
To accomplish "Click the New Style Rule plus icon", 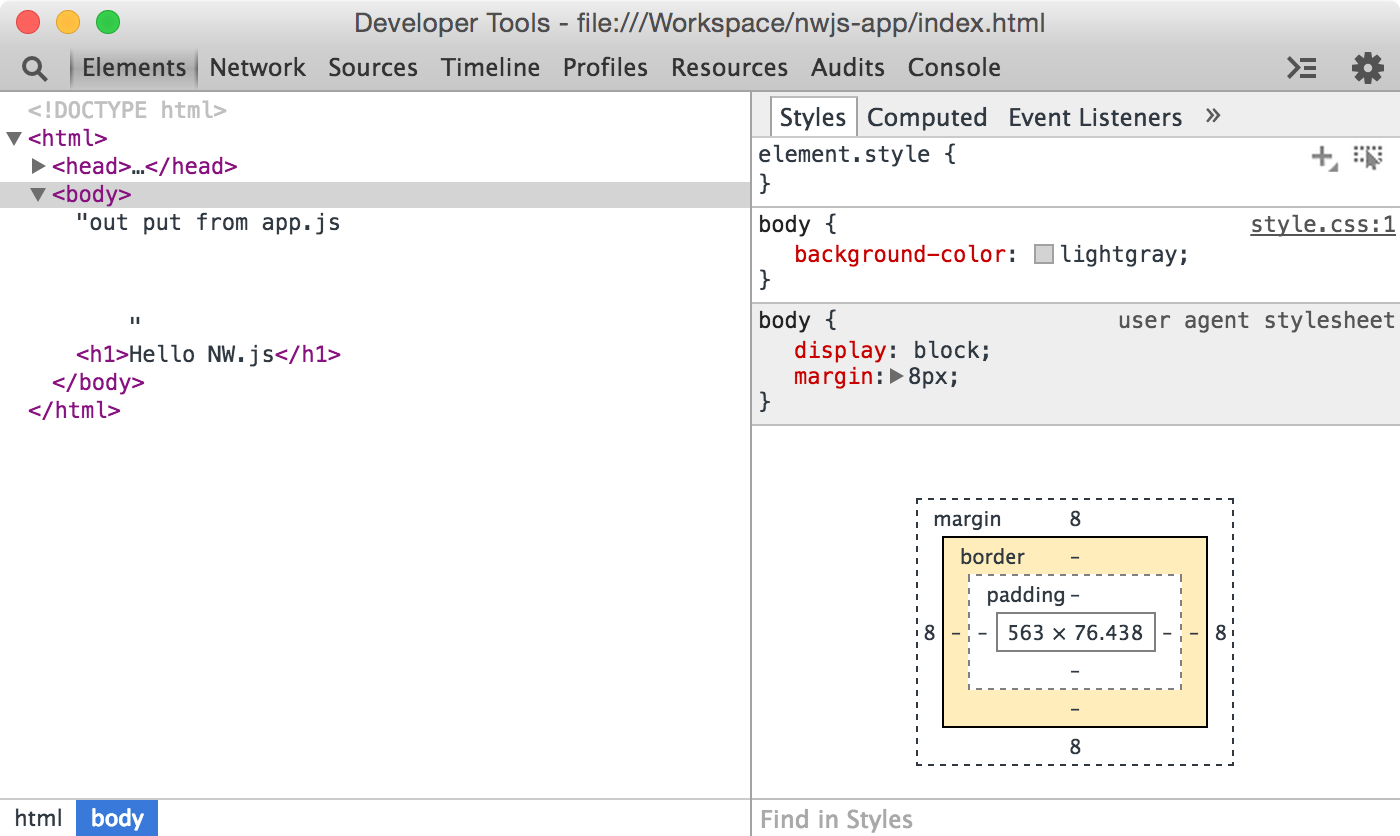I will (x=1324, y=157).
